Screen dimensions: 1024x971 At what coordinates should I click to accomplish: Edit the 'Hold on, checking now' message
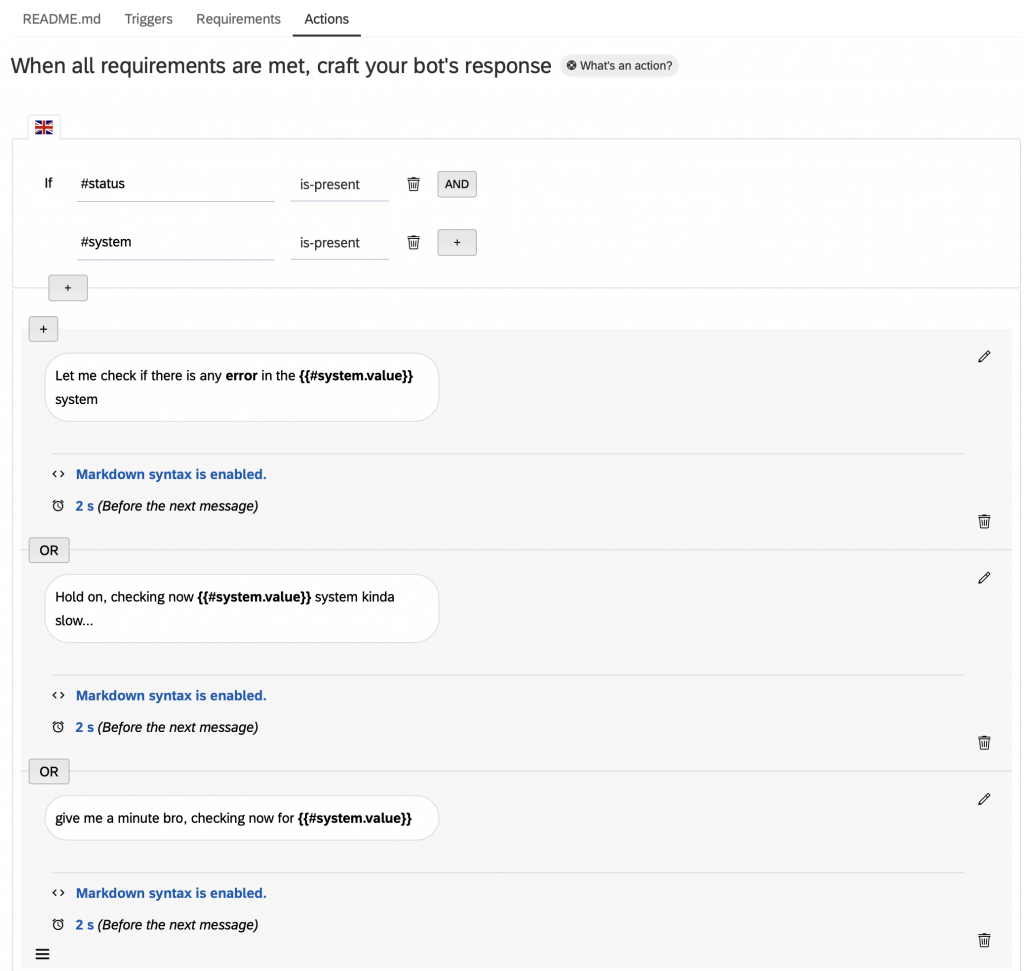coord(984,578)
